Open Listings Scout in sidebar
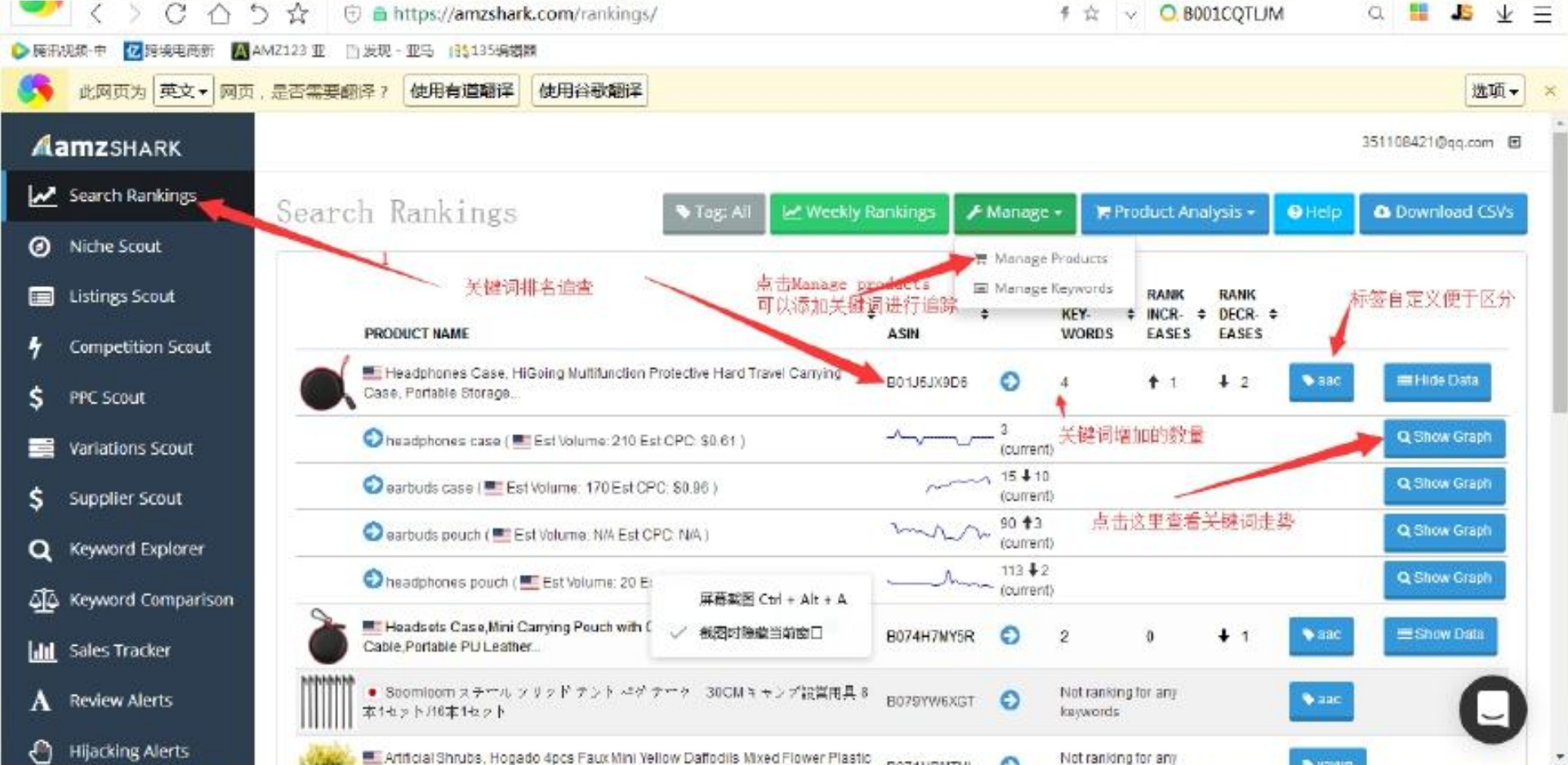1568x765 pixels. (121, 296)
